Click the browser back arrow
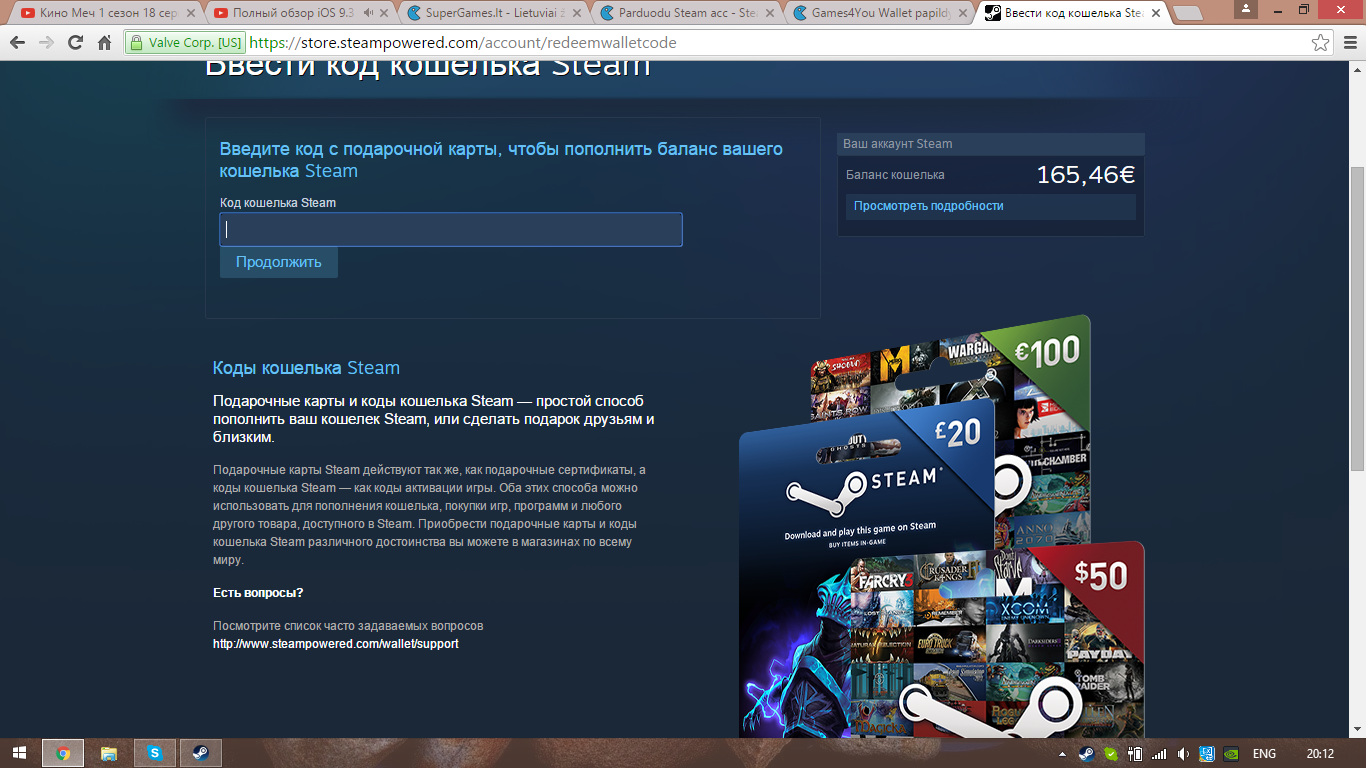Image resolution: width=1366 pixels, height=768 pixels. [x=17, y=43]
